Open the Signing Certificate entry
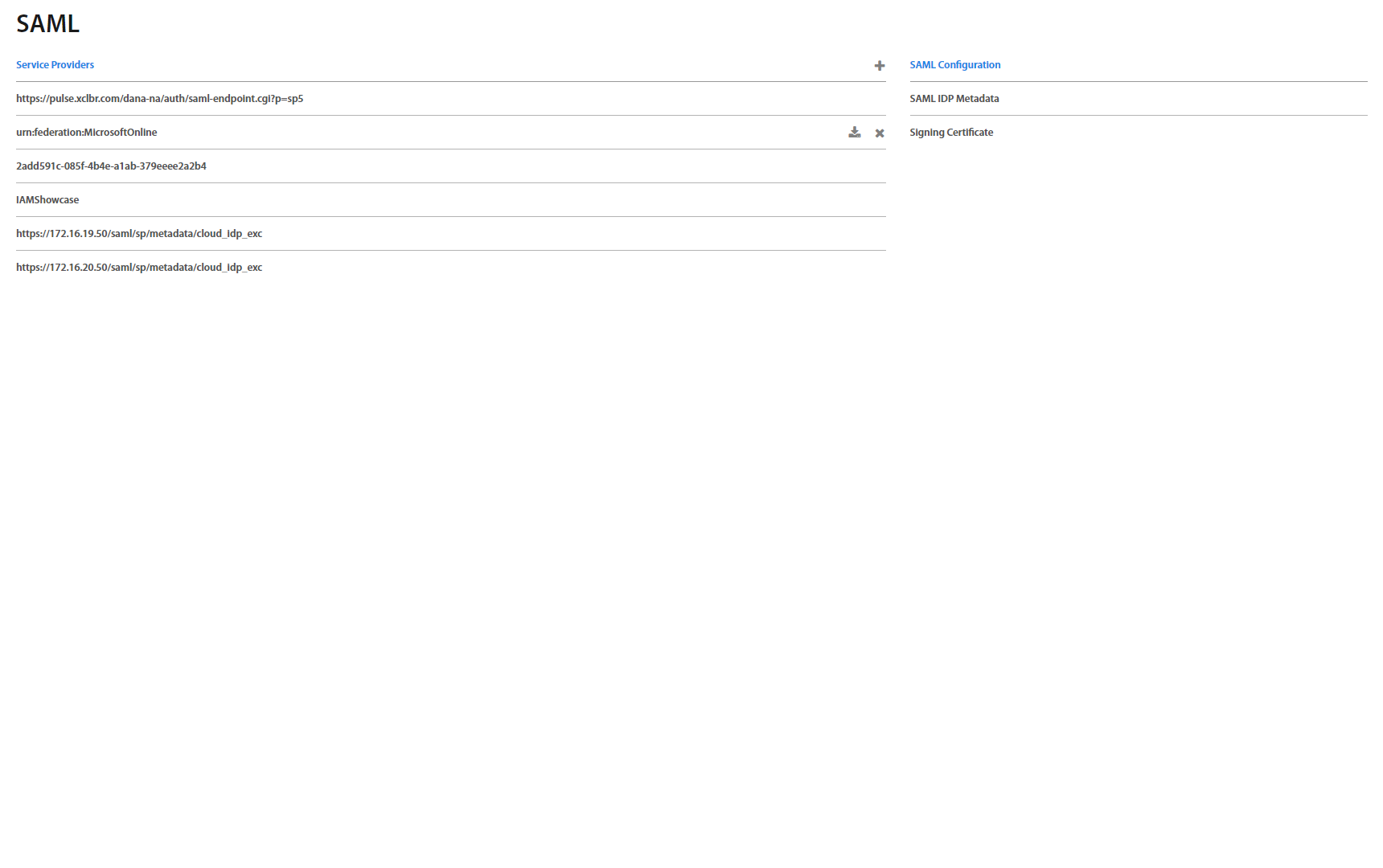Image resolution: width=1383 pixels, height=868 pixels. point(950,133)
